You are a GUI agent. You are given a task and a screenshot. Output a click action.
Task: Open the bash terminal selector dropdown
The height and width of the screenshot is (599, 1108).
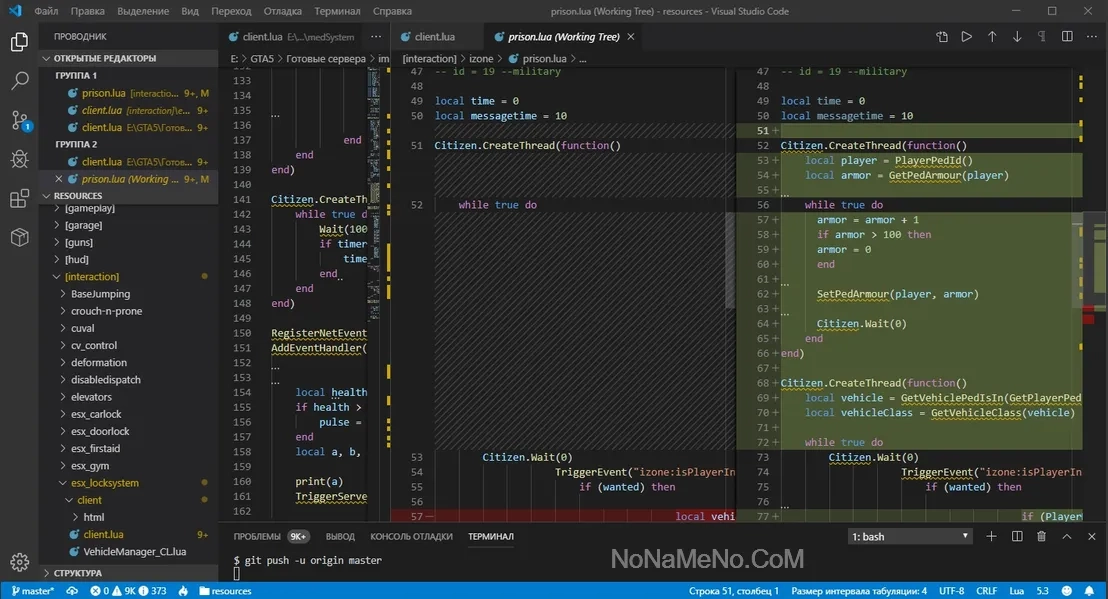[910, 537]
